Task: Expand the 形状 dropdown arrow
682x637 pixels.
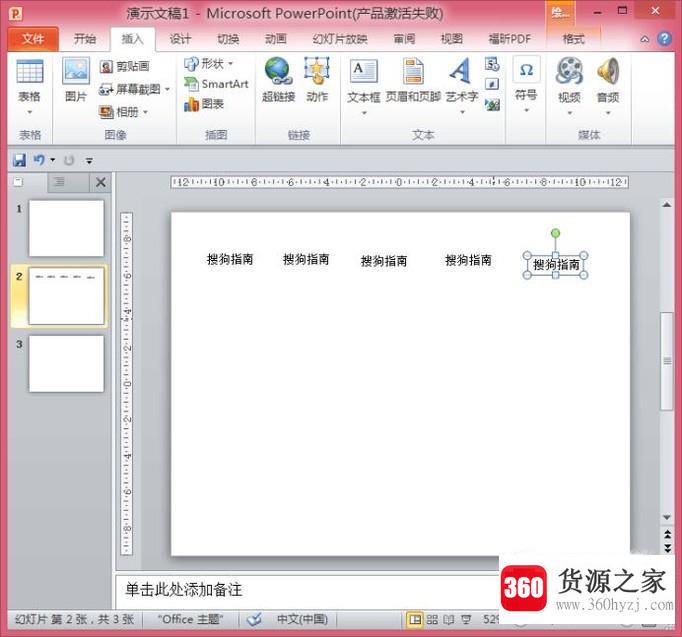Action: click(231, 64)
